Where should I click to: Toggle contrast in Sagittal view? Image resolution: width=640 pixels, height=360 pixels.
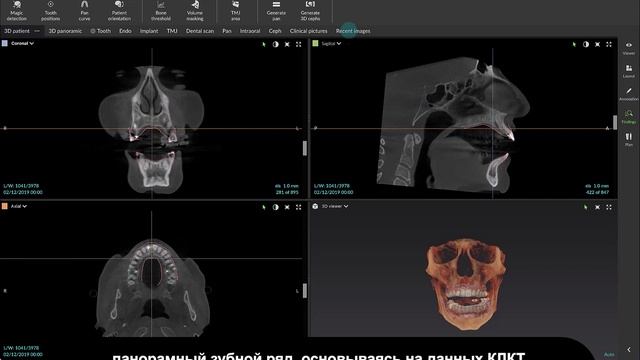586,44
